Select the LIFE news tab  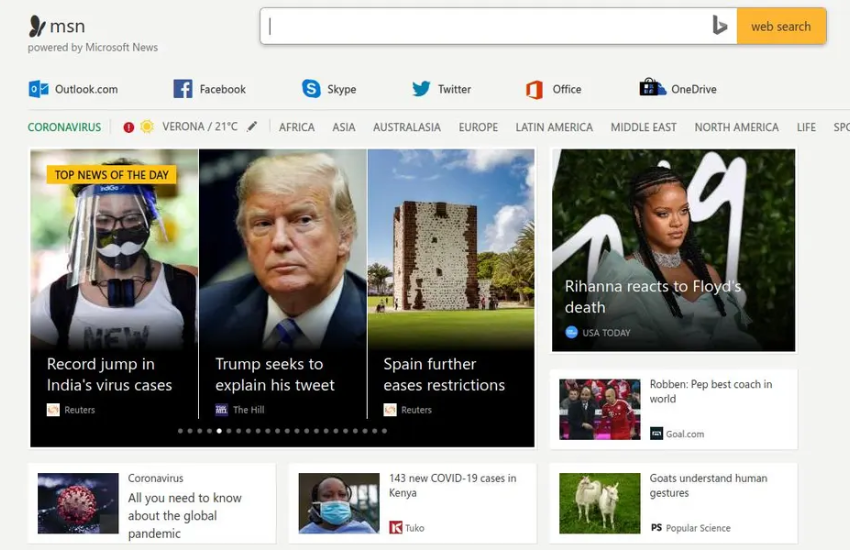click(x=806, y=127)
